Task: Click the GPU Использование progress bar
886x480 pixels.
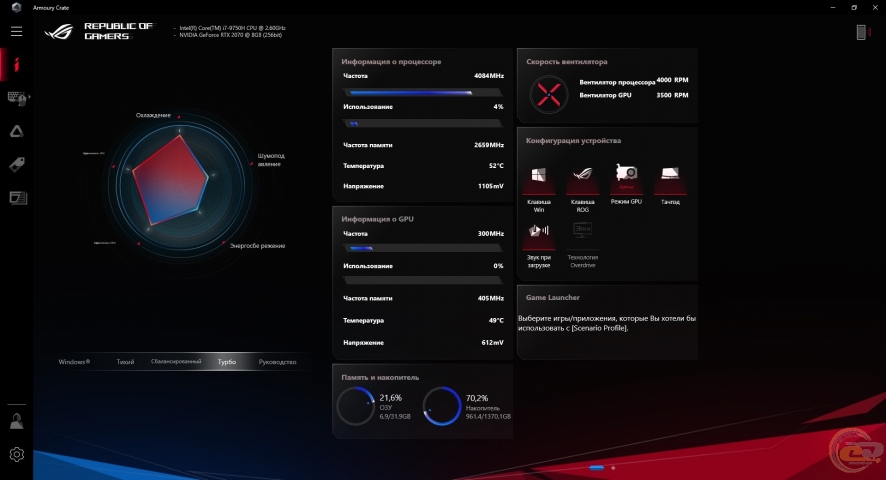Action: point(422,280)
